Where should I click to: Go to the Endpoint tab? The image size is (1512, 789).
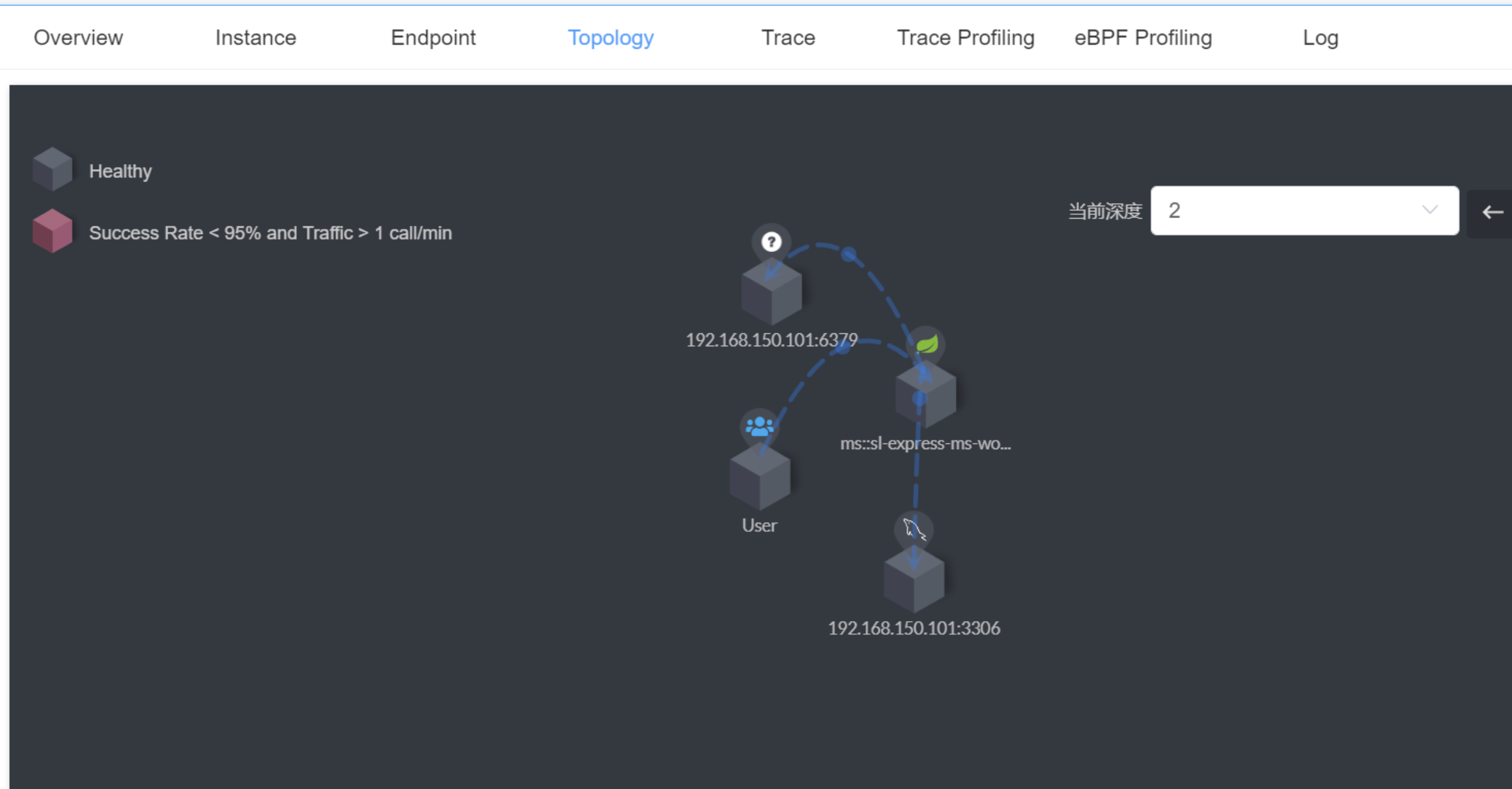433,38
